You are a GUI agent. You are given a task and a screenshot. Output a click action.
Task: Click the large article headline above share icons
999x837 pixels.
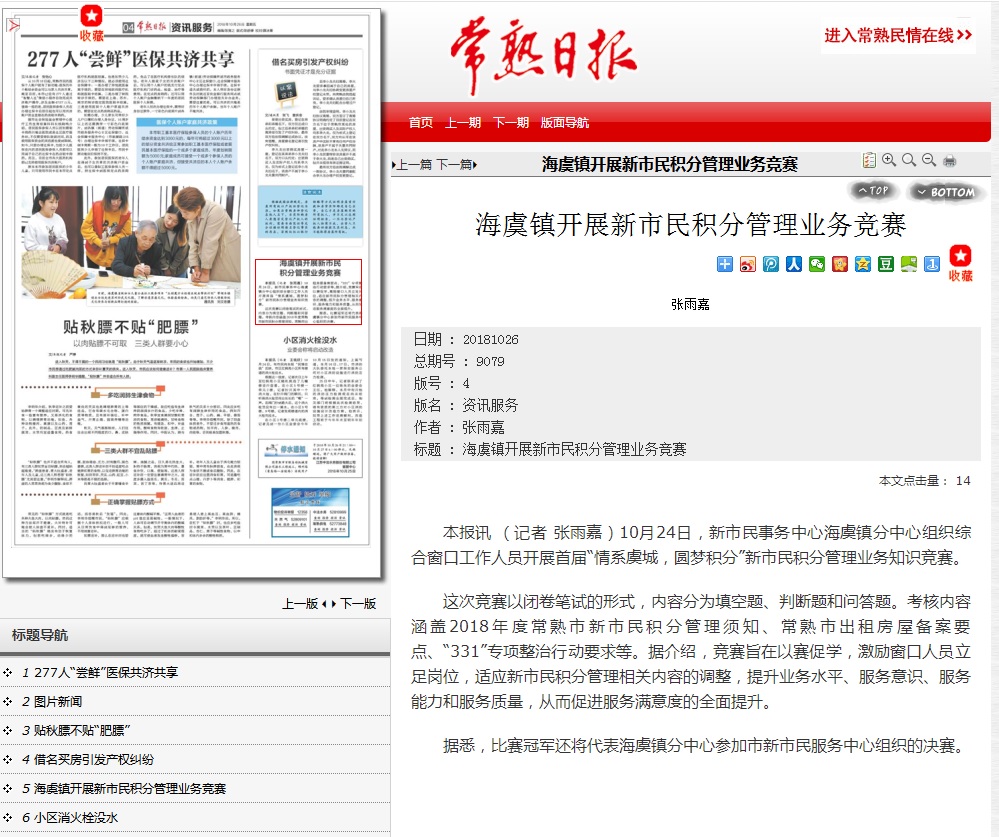(691, 225)
